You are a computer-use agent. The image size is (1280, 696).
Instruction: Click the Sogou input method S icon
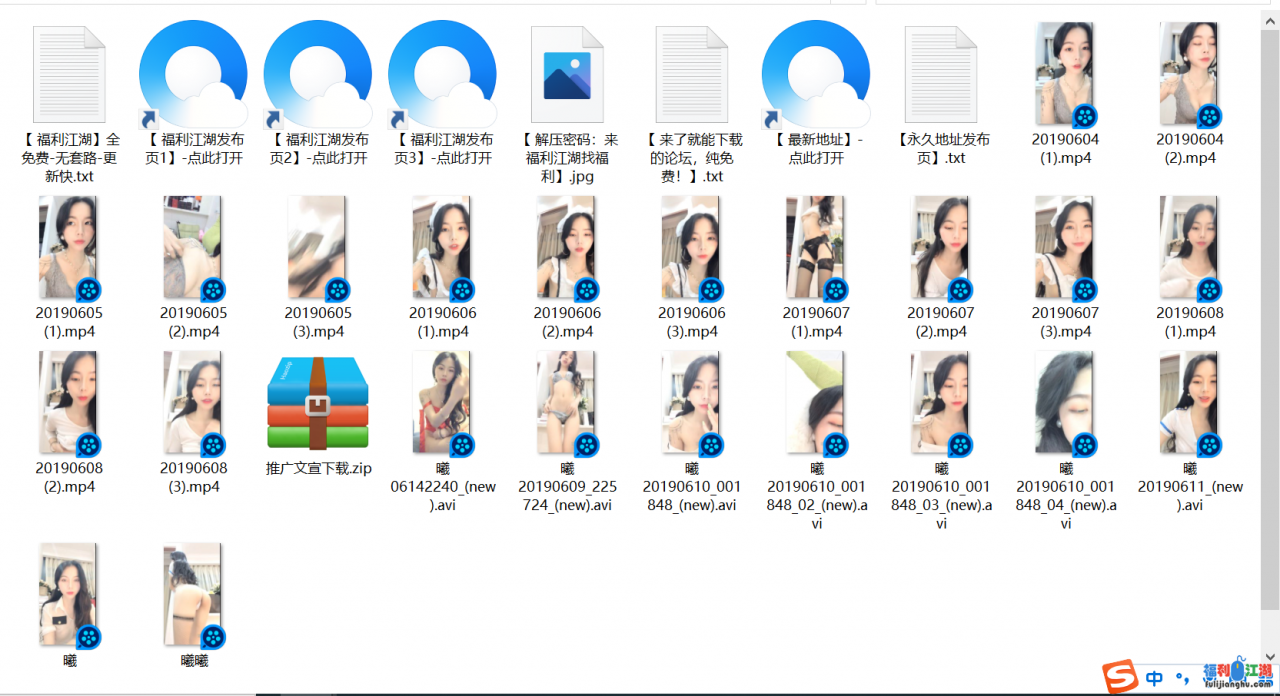tap(1120, 677)
